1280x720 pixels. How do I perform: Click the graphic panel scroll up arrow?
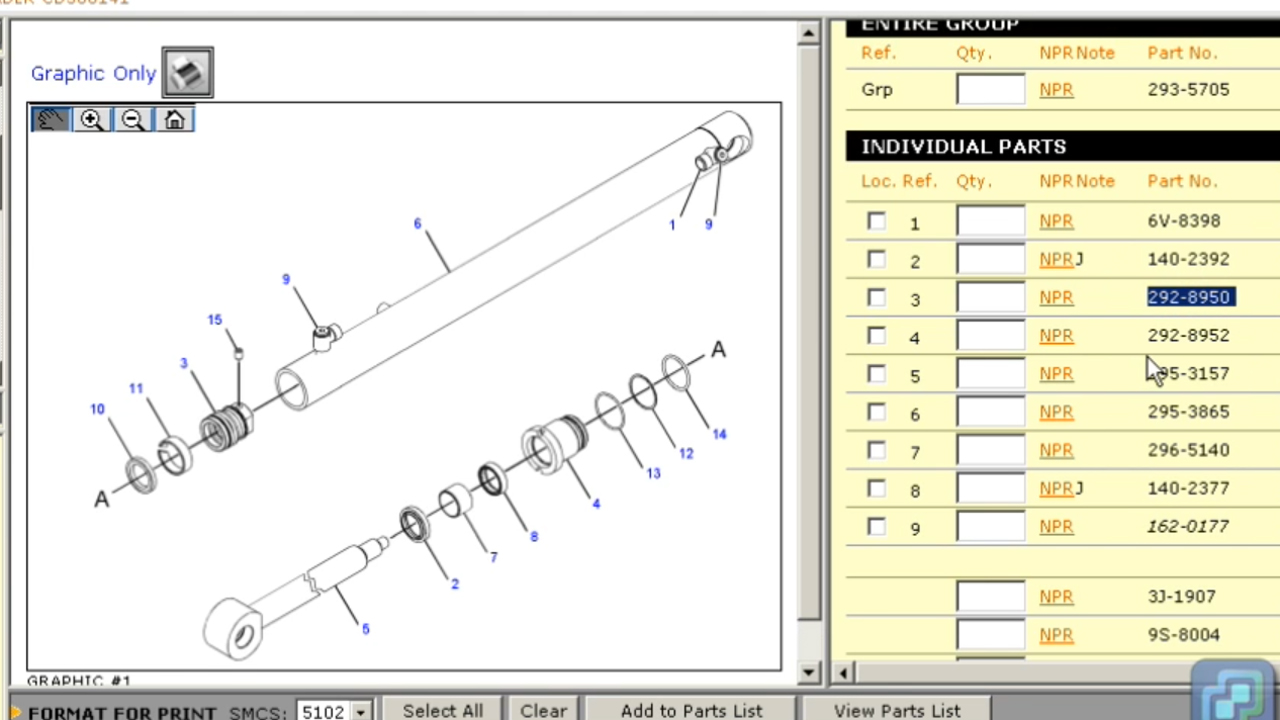click(x=809, y=33)
